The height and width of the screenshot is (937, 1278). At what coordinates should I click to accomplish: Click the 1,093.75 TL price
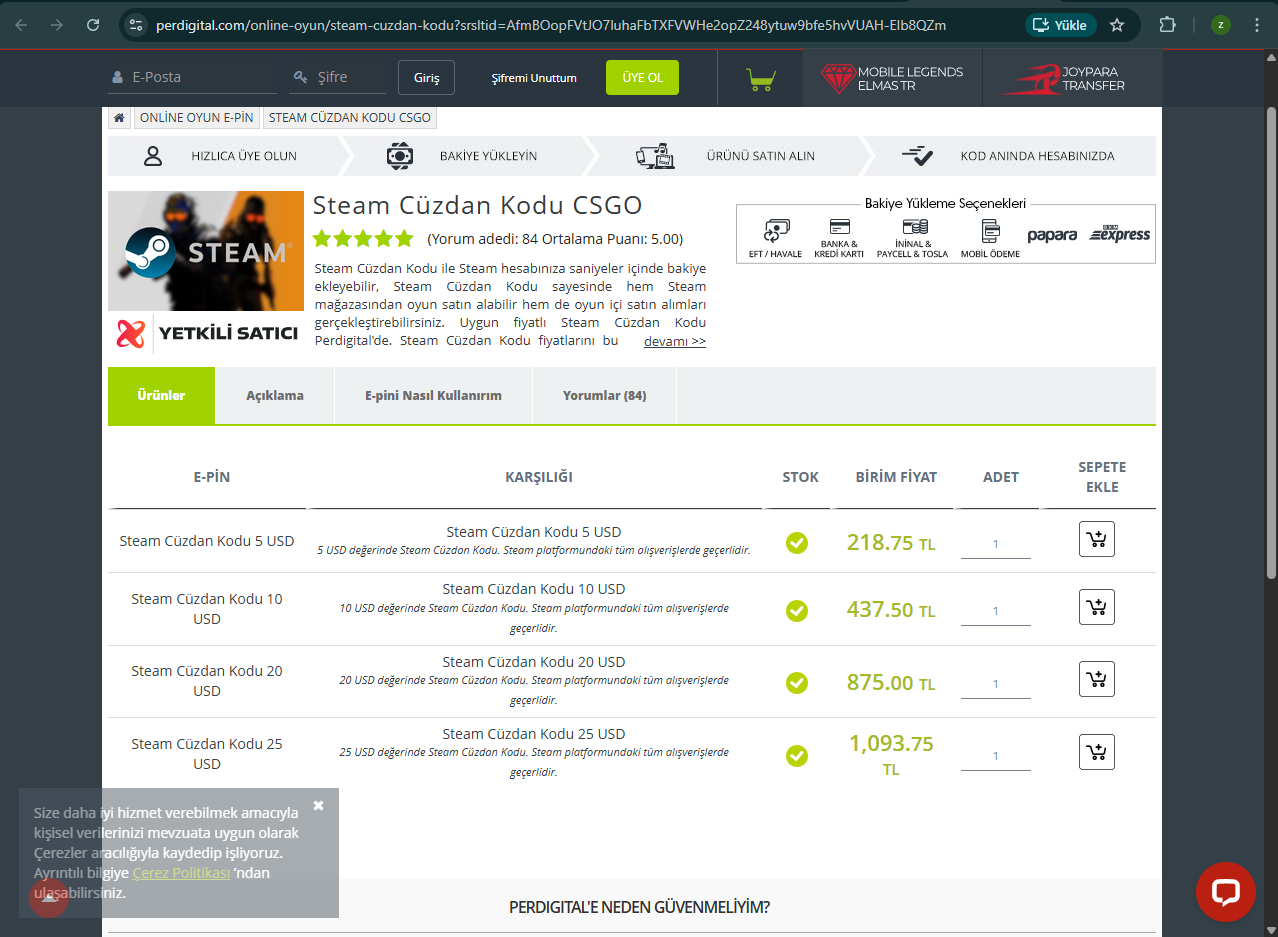[891, 756]
